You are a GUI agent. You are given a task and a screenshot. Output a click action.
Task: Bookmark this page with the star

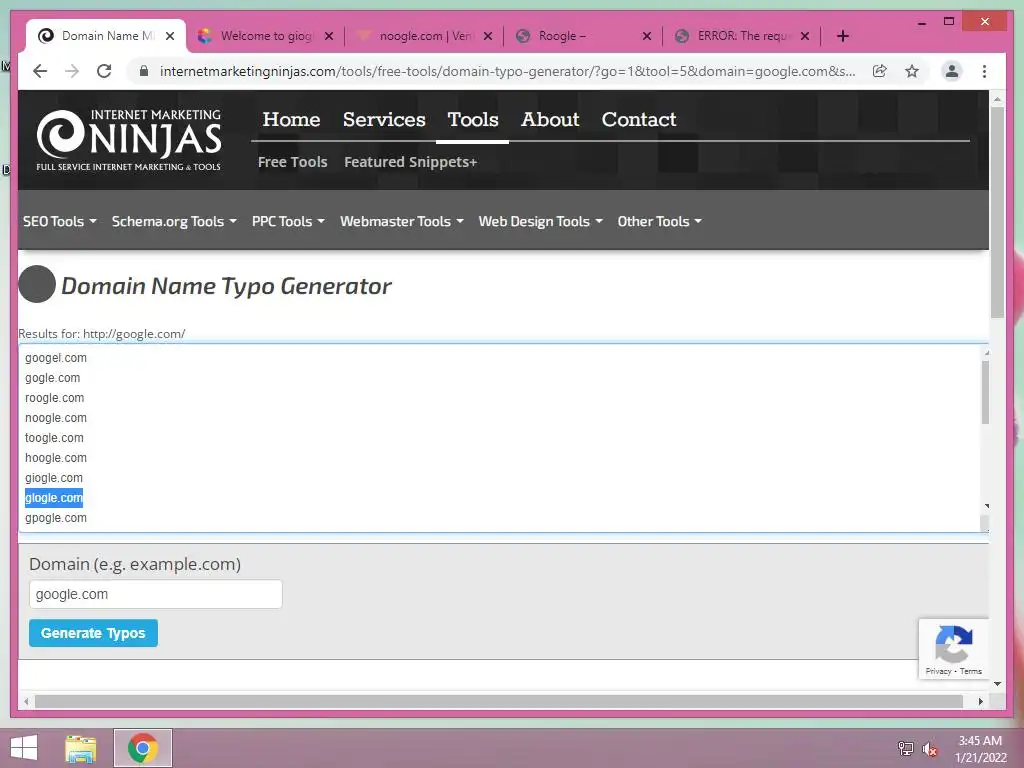[912, 71]
